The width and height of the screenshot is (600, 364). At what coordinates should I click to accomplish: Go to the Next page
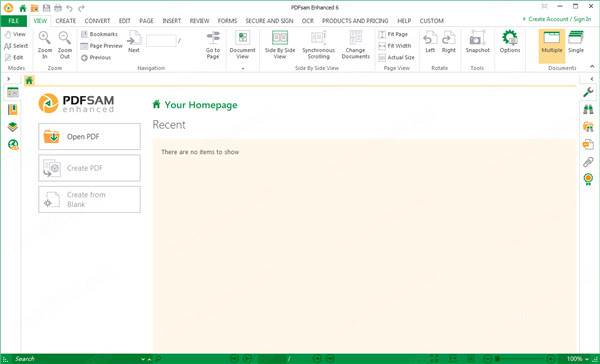point(134,42)
